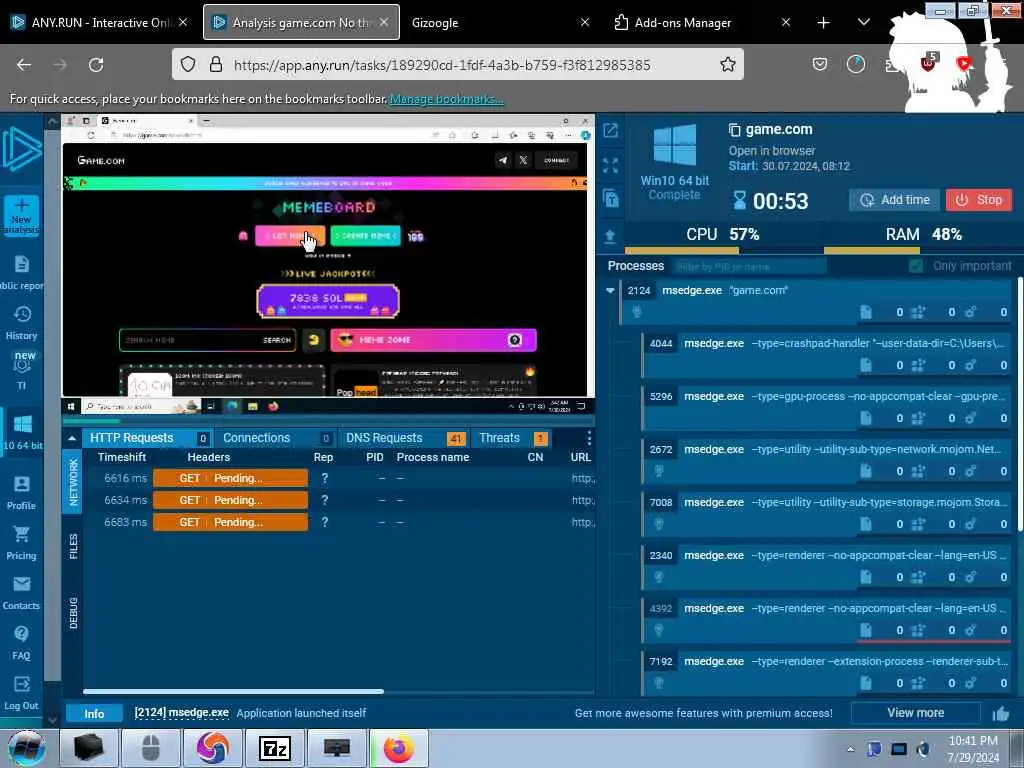Click the View more button
This screenshot has height=768, width=1024.
click(x=916, y=713)
